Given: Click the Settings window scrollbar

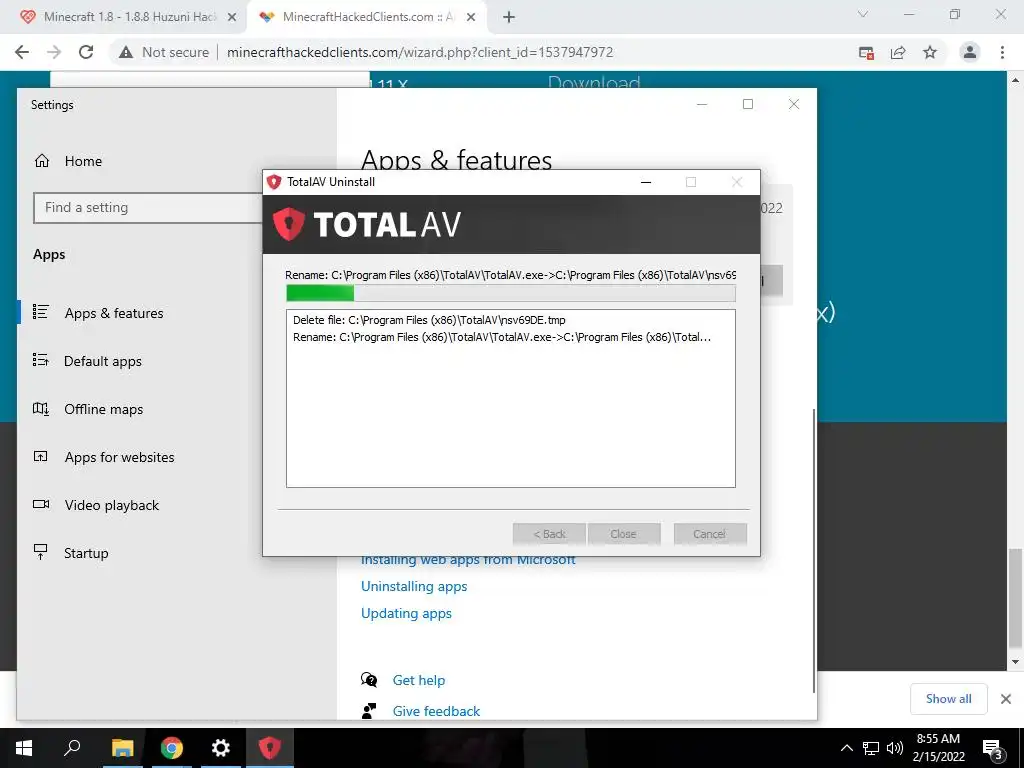Looking at the screenshot, I should click(x=814, y=551).
